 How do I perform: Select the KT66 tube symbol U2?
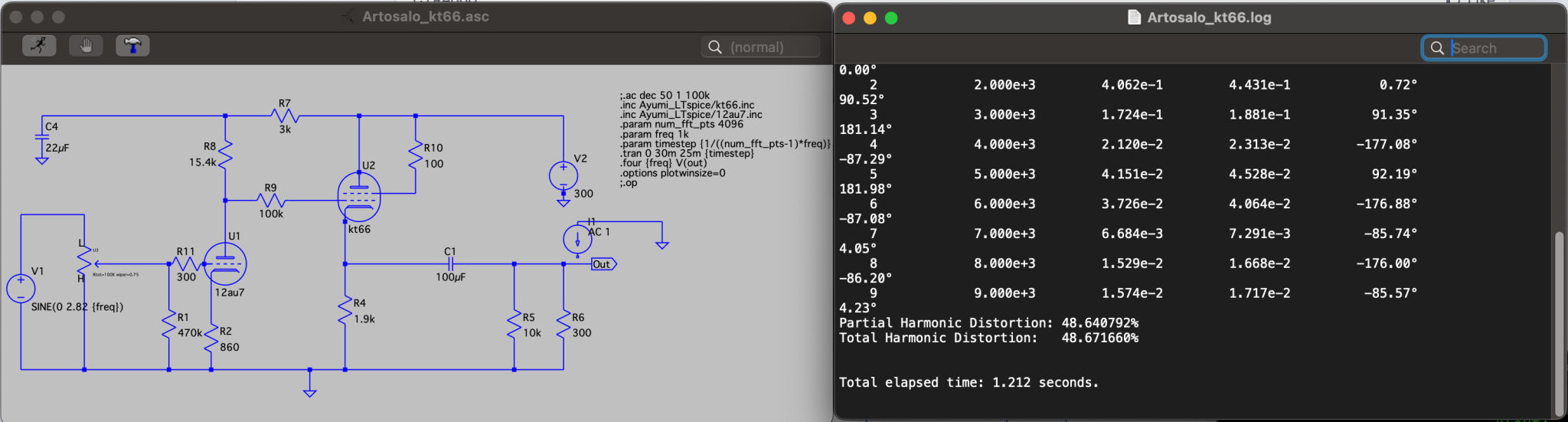[359, 197]
